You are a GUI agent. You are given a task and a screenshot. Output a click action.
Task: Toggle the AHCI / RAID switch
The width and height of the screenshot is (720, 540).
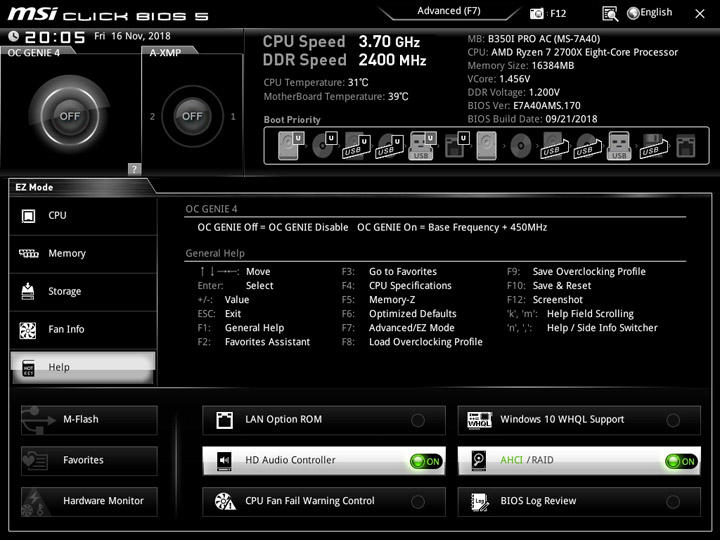click(x=681, y=461)
